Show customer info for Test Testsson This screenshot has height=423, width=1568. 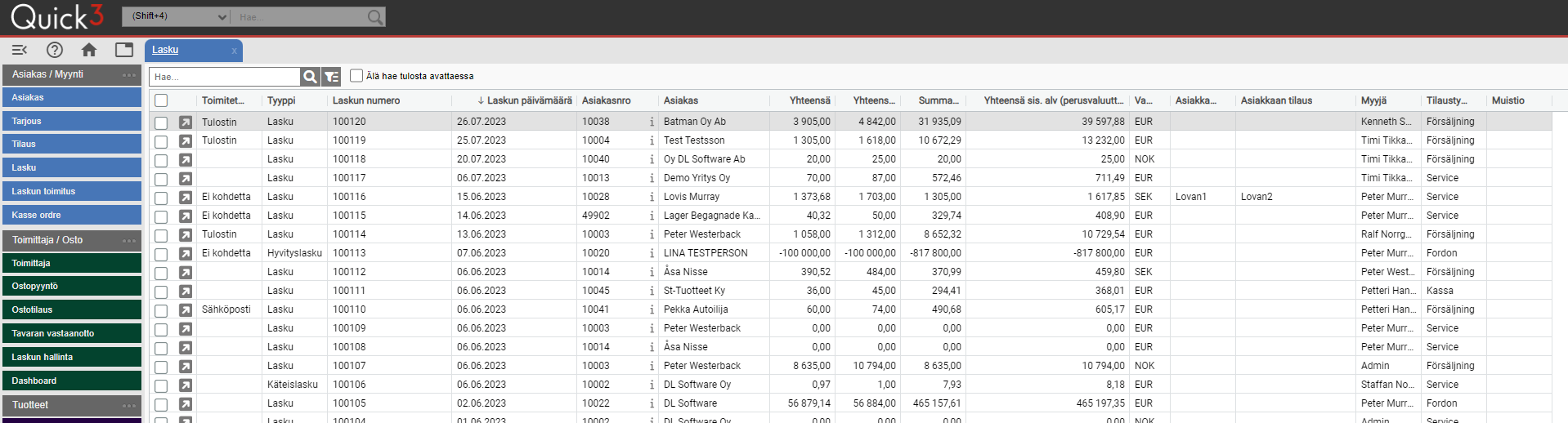coord(652,140)
